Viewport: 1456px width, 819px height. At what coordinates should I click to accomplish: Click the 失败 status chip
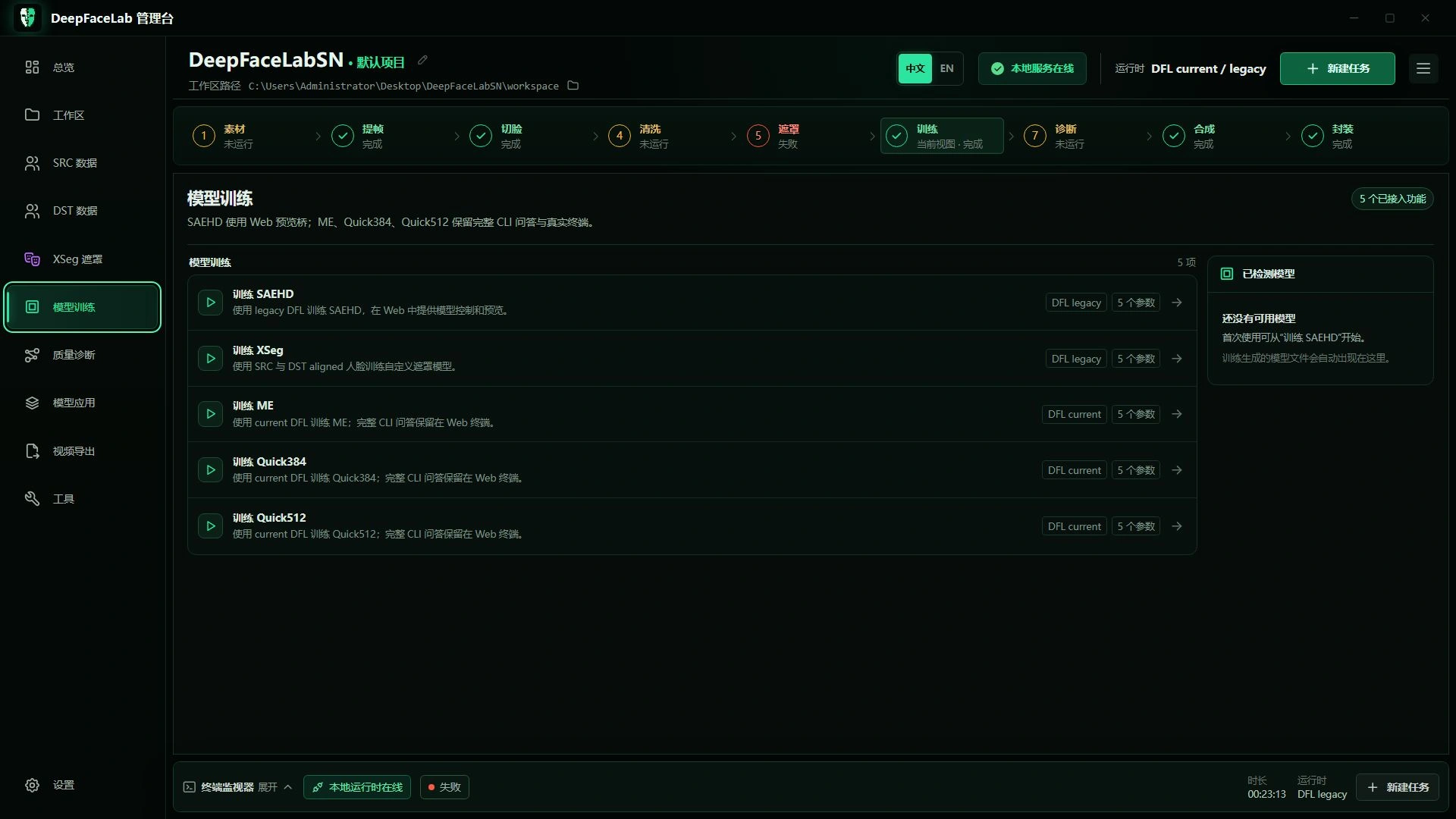pos(444,787)
